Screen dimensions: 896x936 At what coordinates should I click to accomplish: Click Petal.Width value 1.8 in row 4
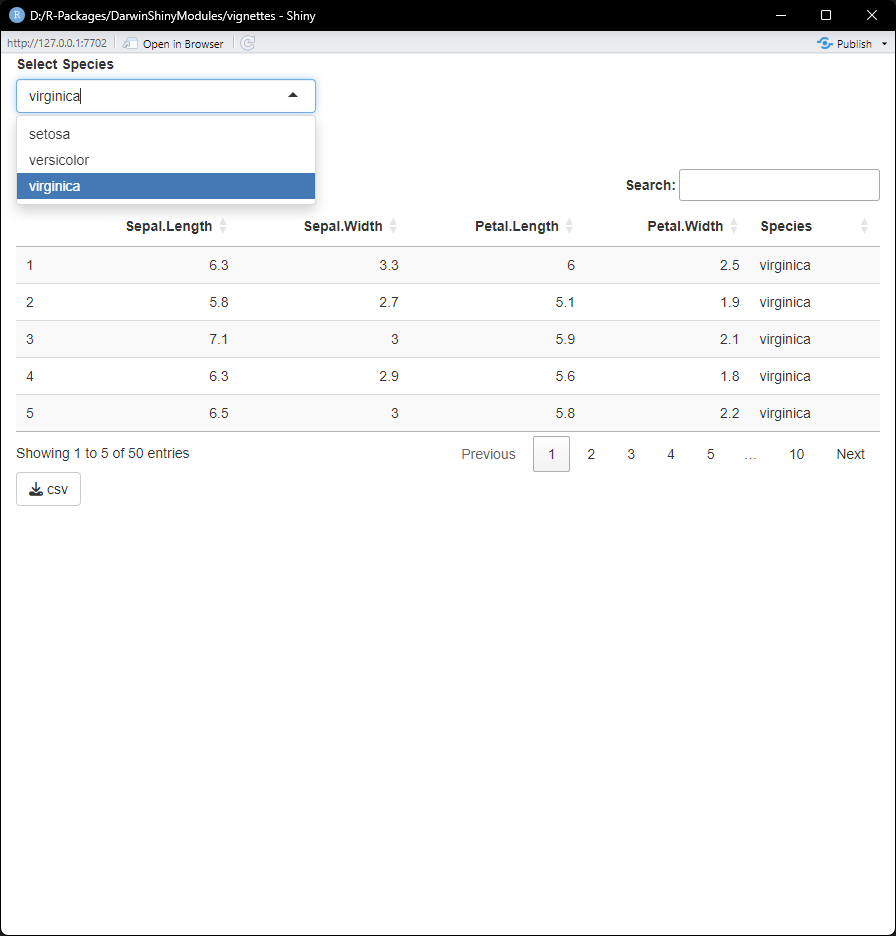(729, 376)
